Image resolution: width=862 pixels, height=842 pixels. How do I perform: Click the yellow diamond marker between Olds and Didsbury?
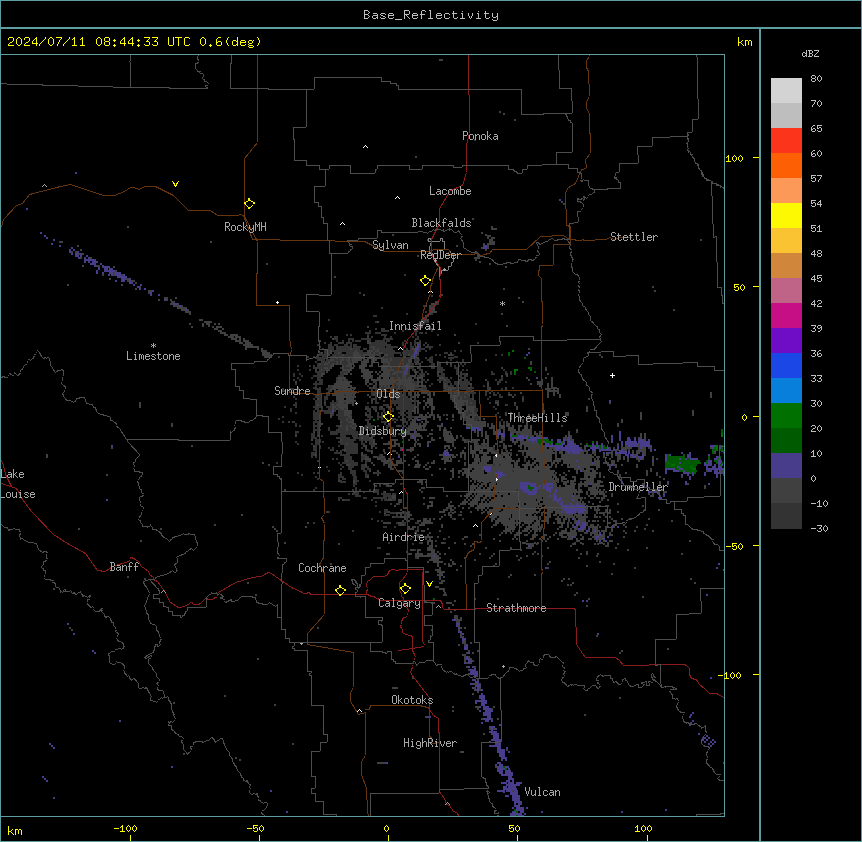pos(388,417)
